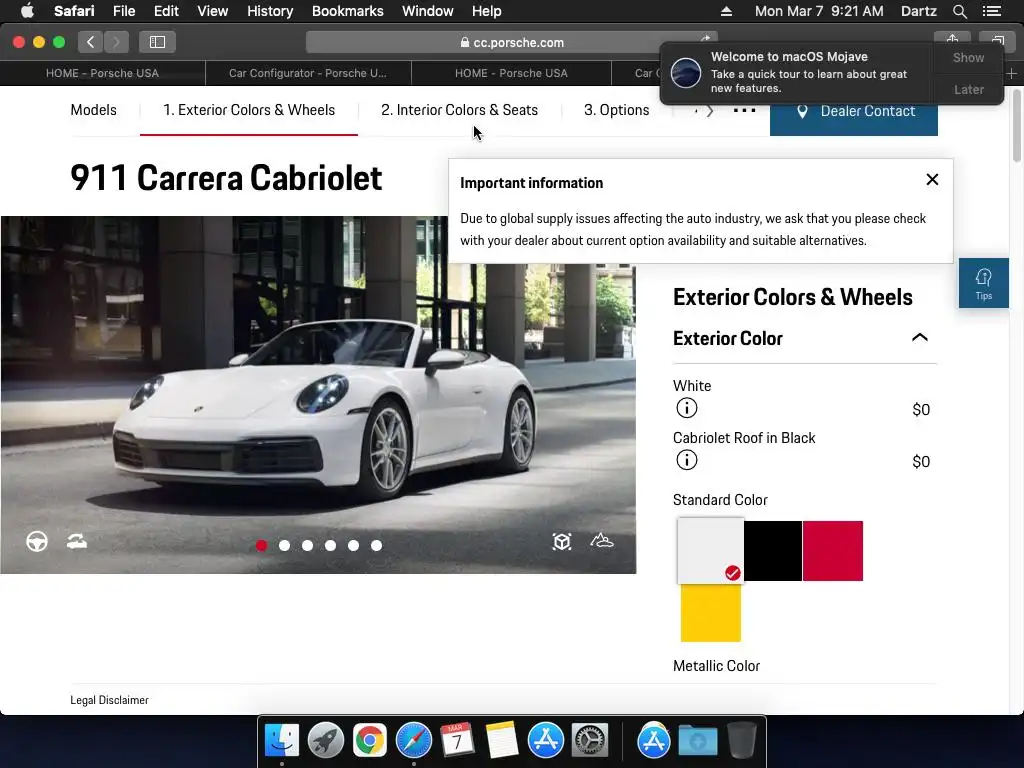Click Show on Mojave notification
Viewport: 1024px width, 768px height.
968,57
